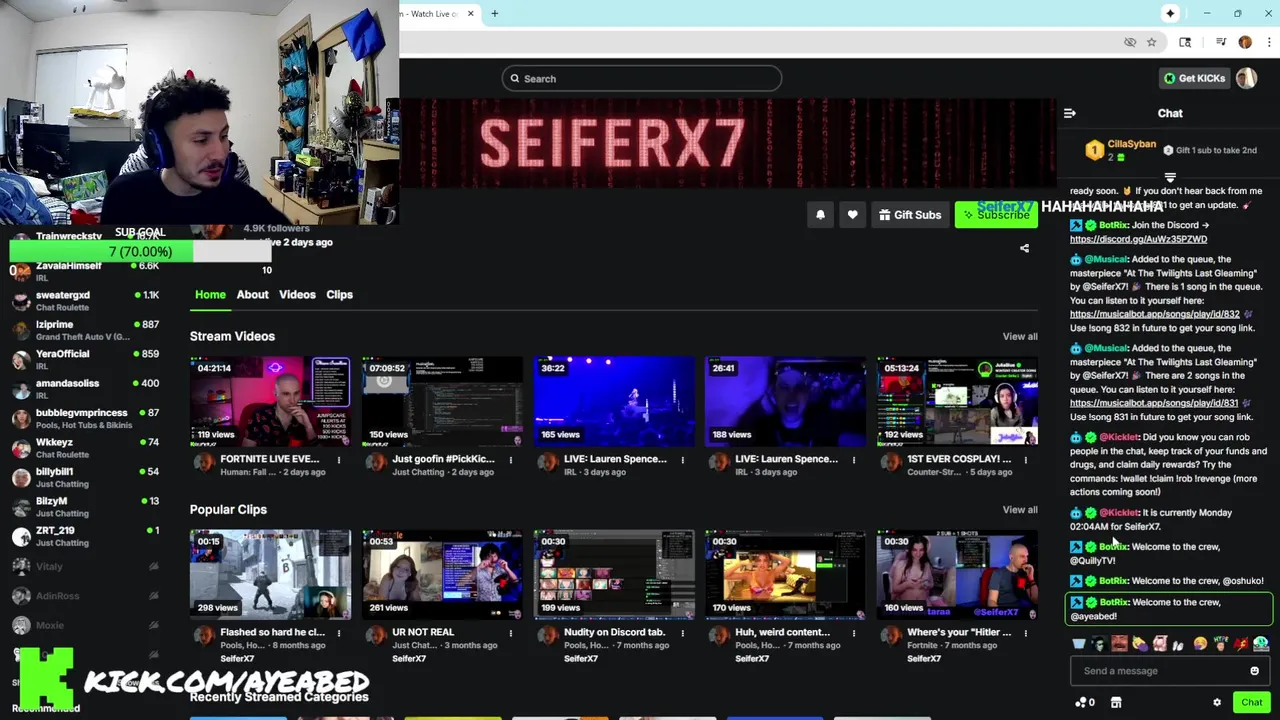Open Chrome media controls icon
Image resolution: width=1280 pixels, height=720 pixels.
pyautogui.click(x=1221, y=42)
